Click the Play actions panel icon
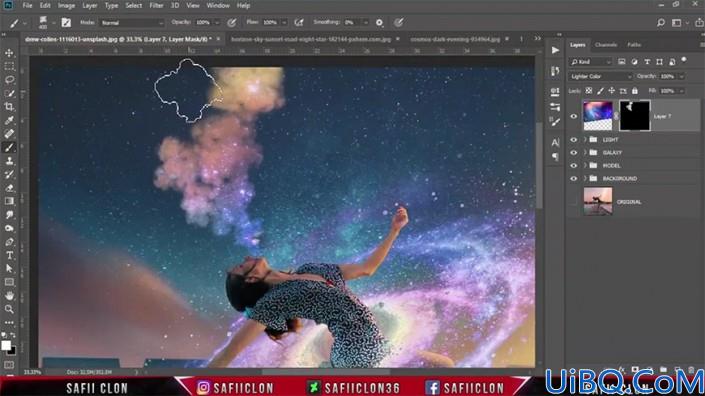 point(555,50)
